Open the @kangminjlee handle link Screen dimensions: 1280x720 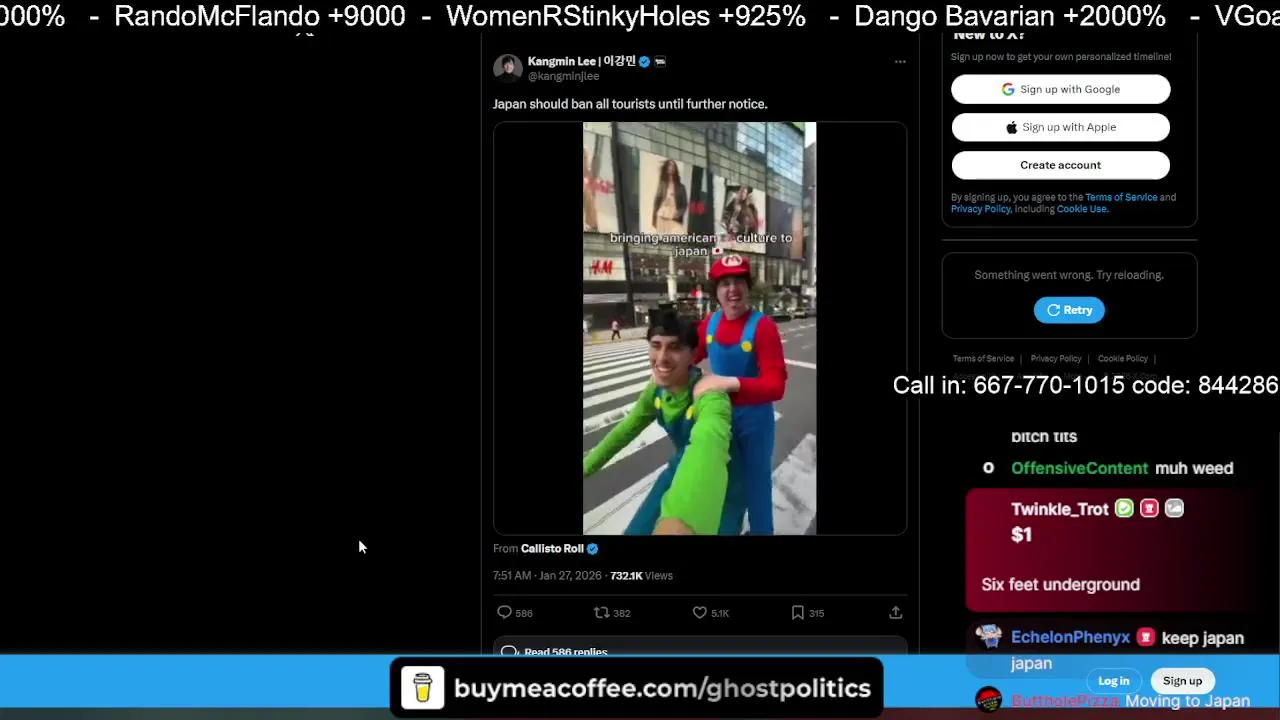(563, 76)
